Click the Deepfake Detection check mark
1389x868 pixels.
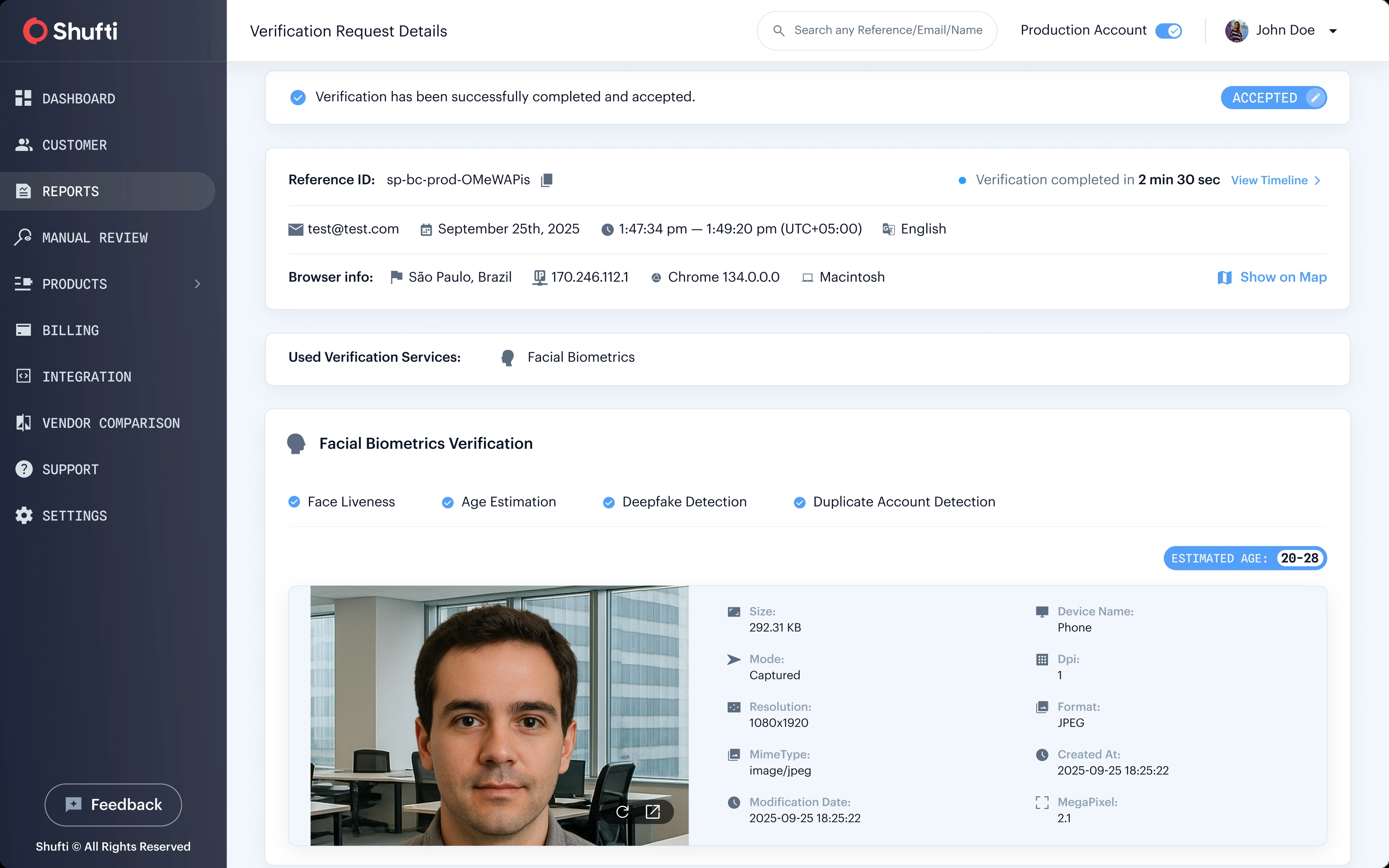click(609, 503)
